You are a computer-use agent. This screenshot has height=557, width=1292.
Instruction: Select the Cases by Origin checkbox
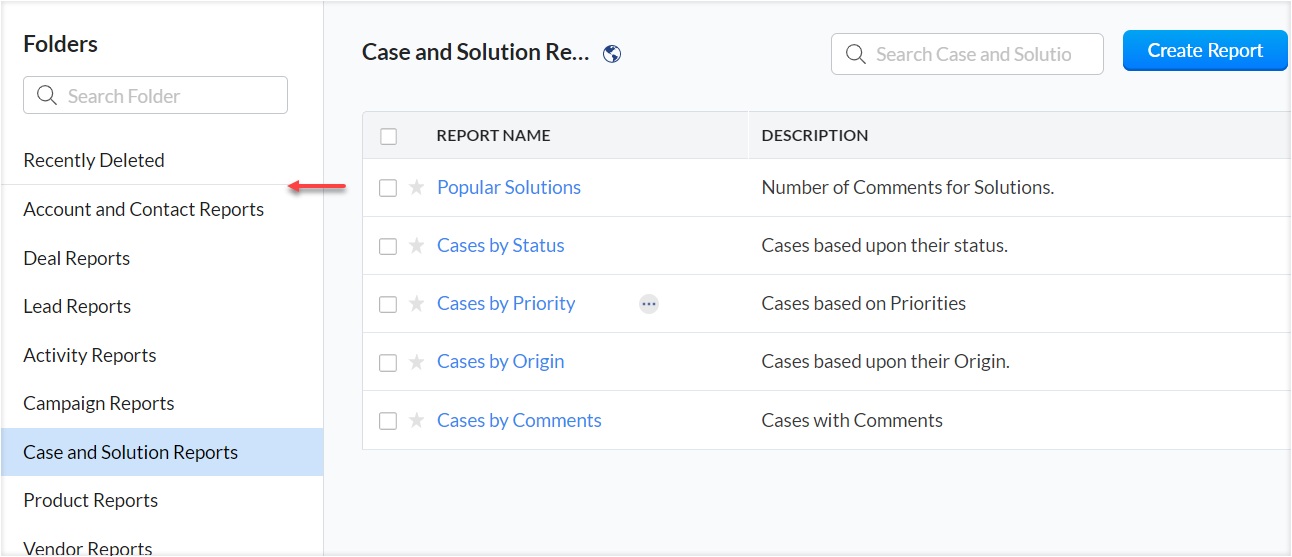(388, 362)
